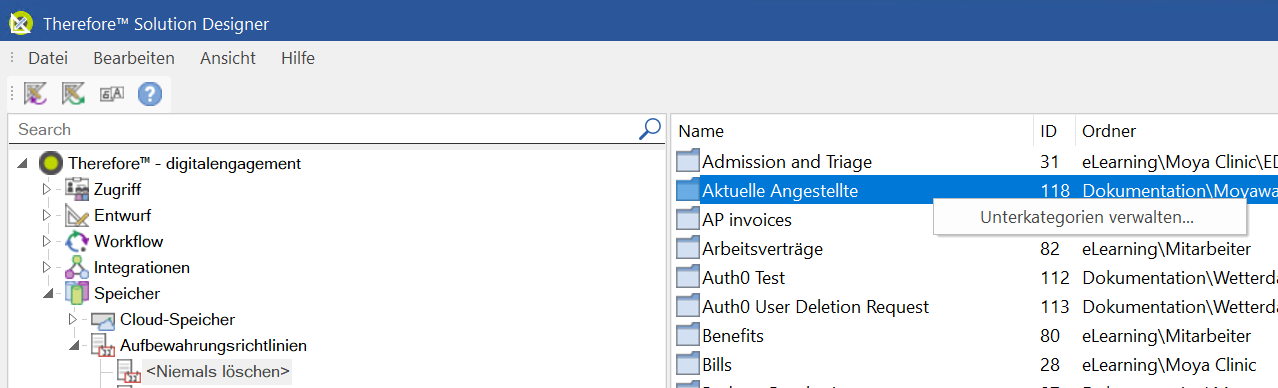Open the Hilfe menu
The image size is (1278, 388).
298,58
